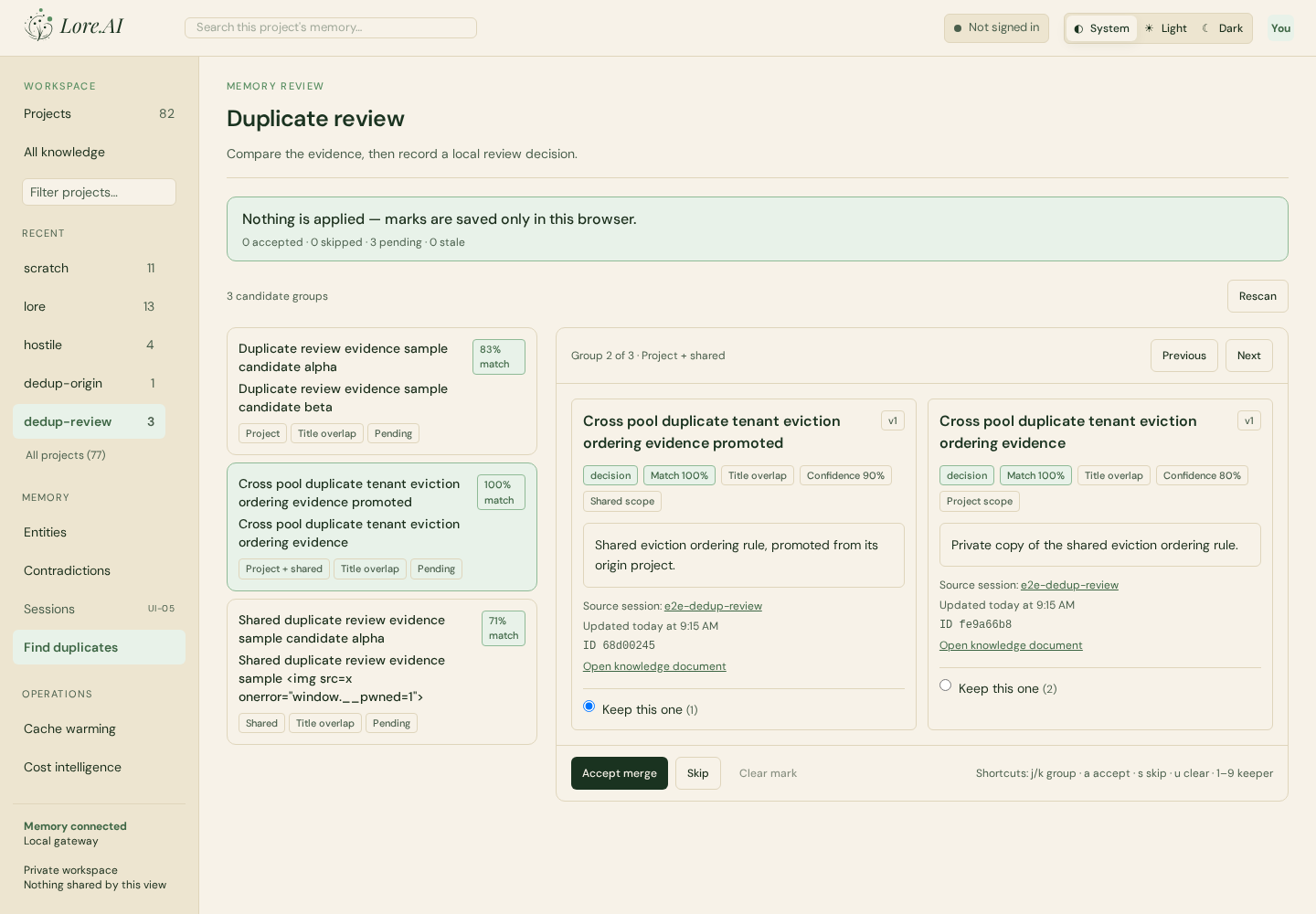Open the lore project

(90, 306)
